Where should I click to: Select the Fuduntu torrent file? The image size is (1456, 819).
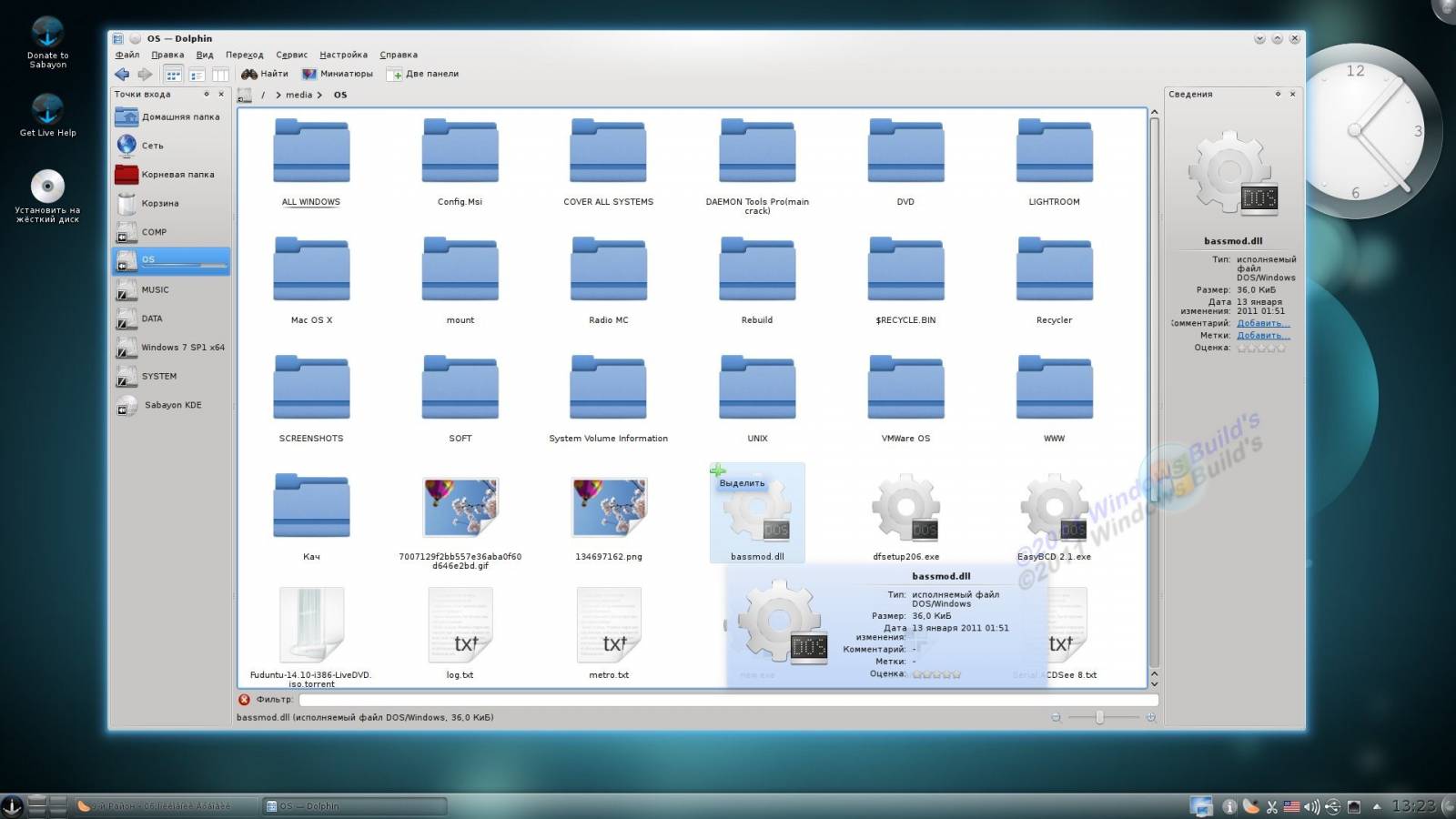coord(311,637)
